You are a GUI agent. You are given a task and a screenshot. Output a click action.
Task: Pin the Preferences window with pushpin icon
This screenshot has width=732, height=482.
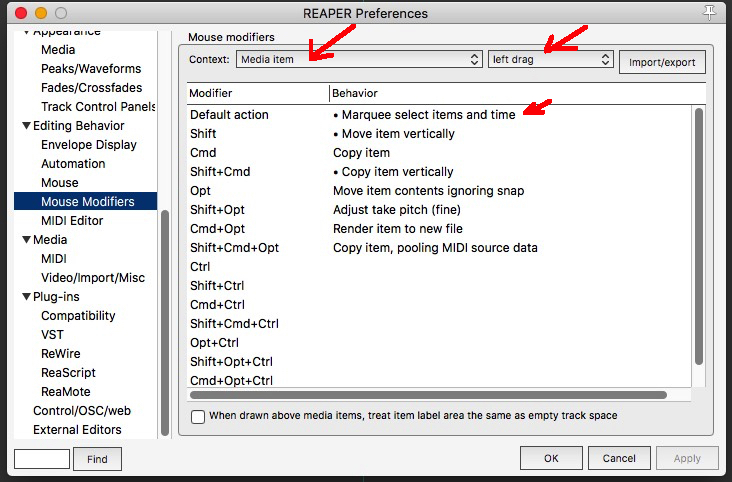(709, 13)
